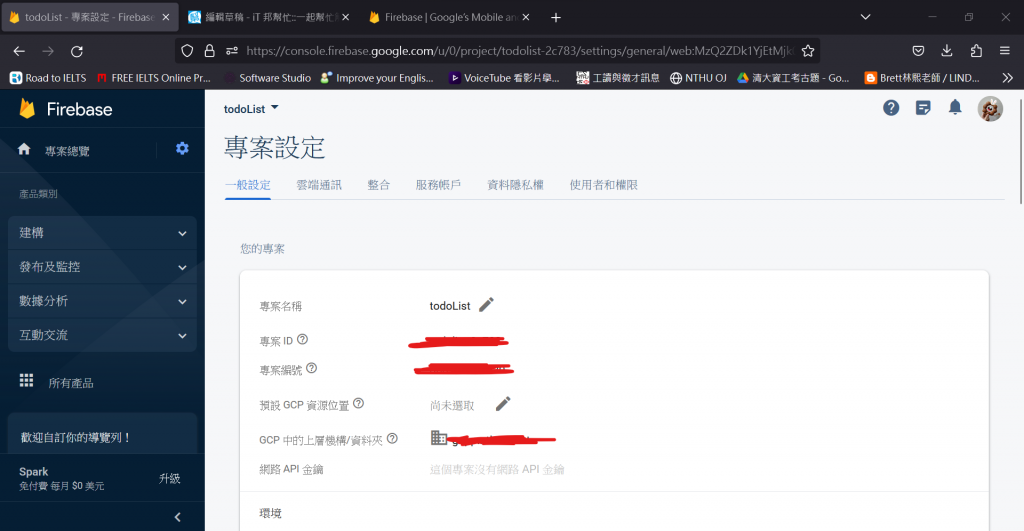Image resolution: width=1024 pixels, height=531 pixels.
Task: Open the settings gear next to 專案總覽
Action: click(182, 148)
